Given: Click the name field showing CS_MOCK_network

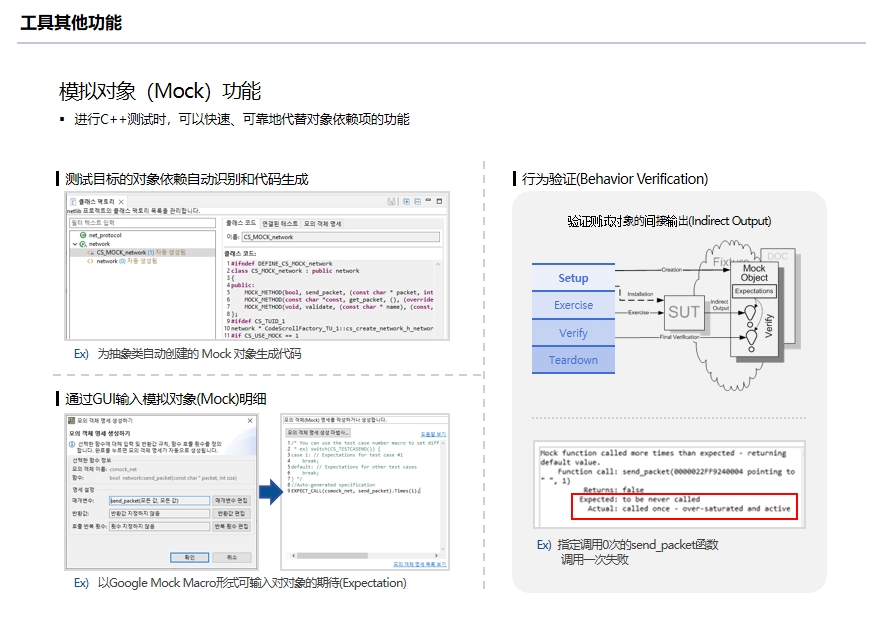Looking at the screenshot, I should tap(341, 237).
